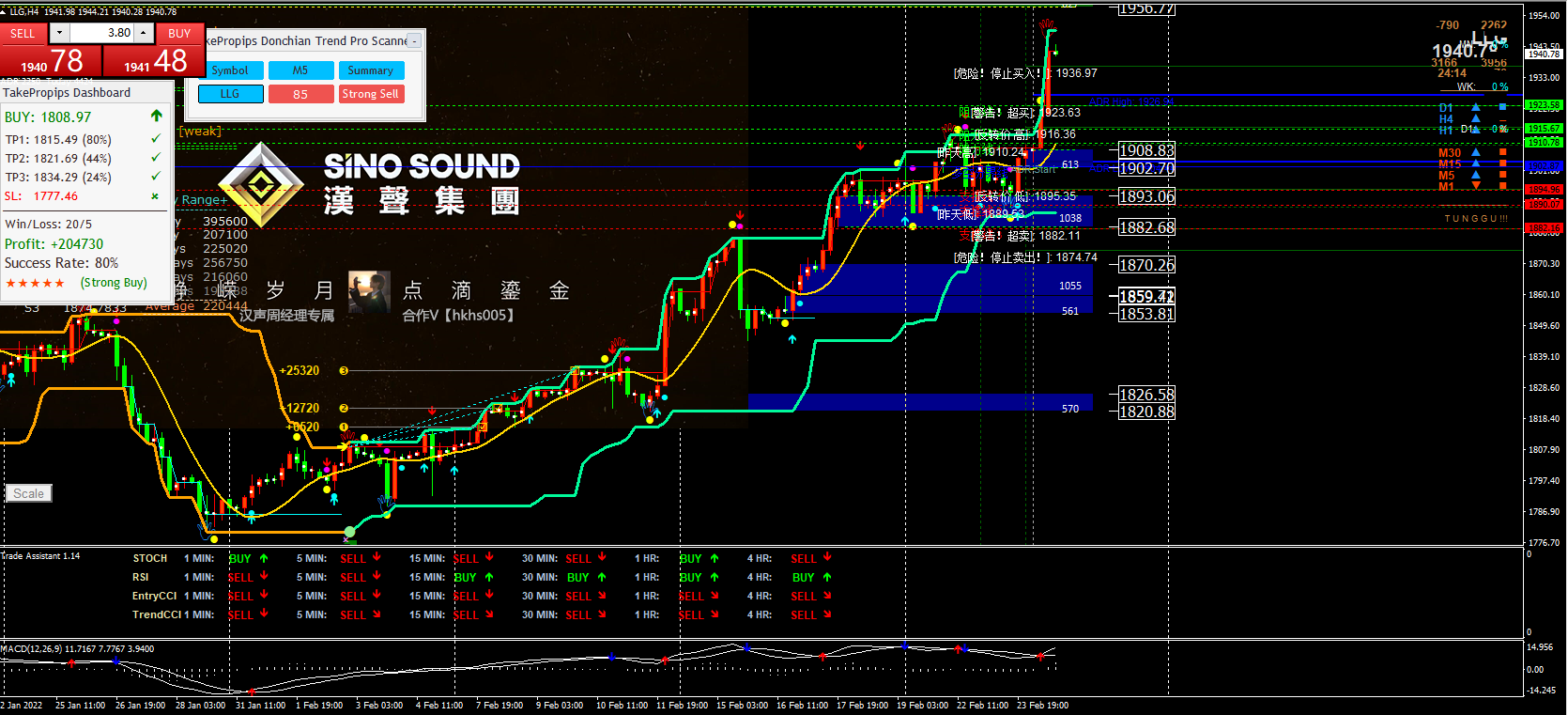Click the EntryCCI 1 HR sell diagonal arrow

715,596
